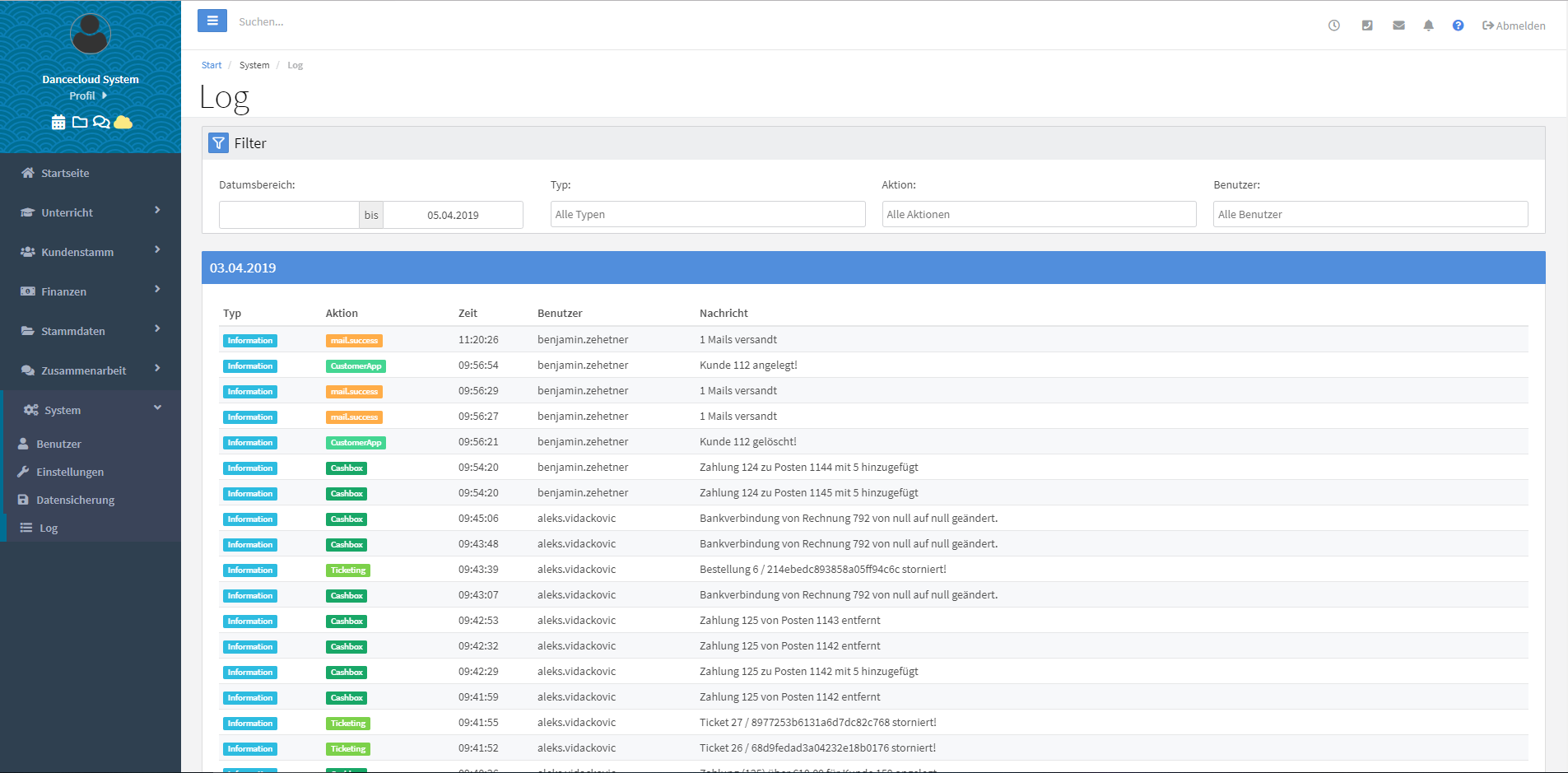Viewport: 1568px width, 773px height.
Task: Expand the Unterricht sidebar menu
Action: point(91,212)
